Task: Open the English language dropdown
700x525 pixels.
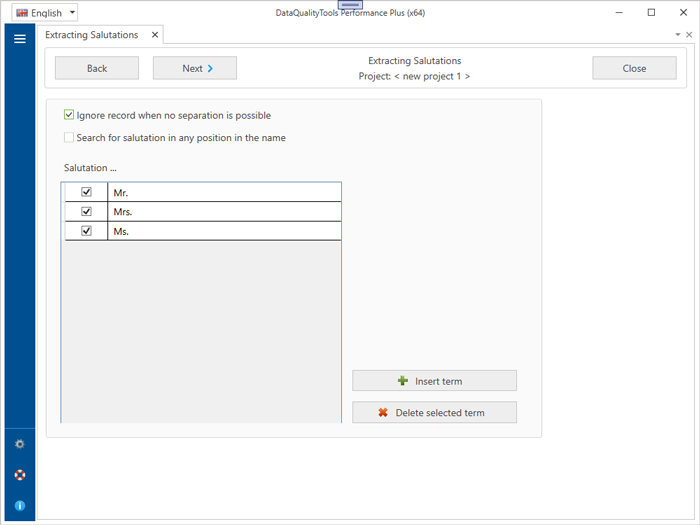Action: pyautogui.click(x=45, y=13)
